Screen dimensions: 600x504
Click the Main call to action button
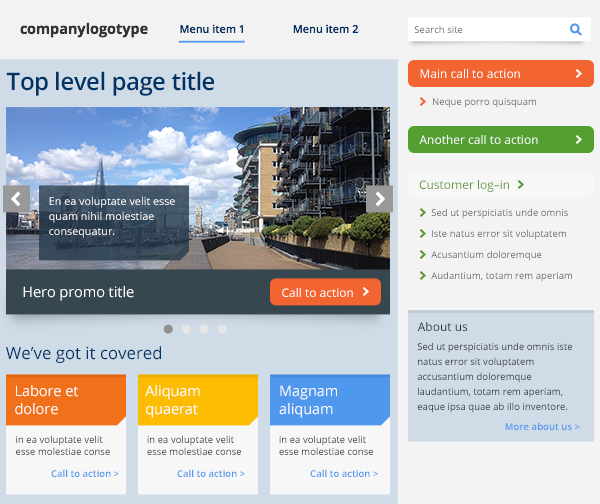(501, 73)
